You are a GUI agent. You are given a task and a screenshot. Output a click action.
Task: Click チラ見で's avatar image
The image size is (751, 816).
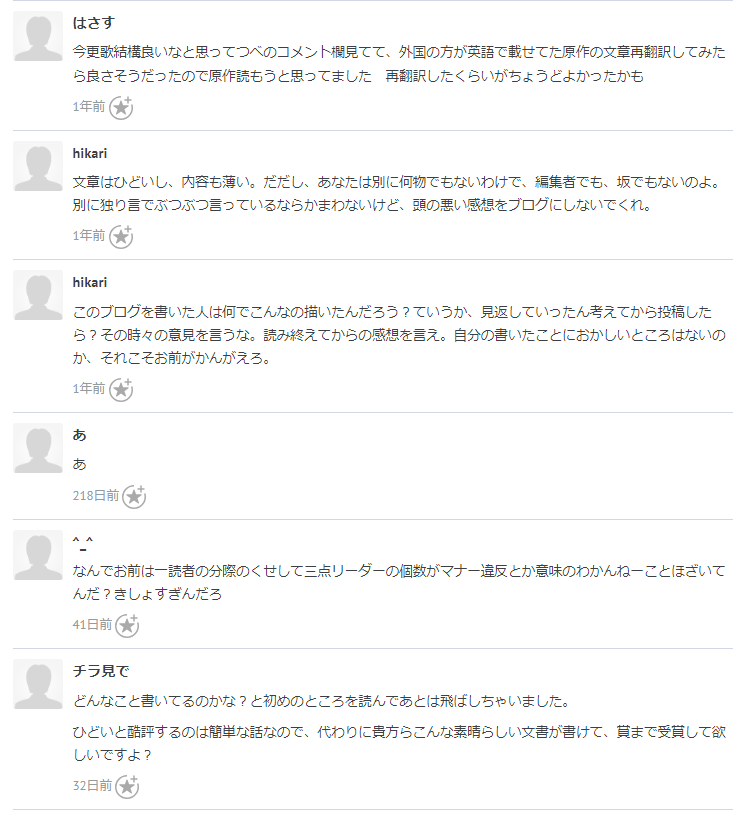[38, 684]
